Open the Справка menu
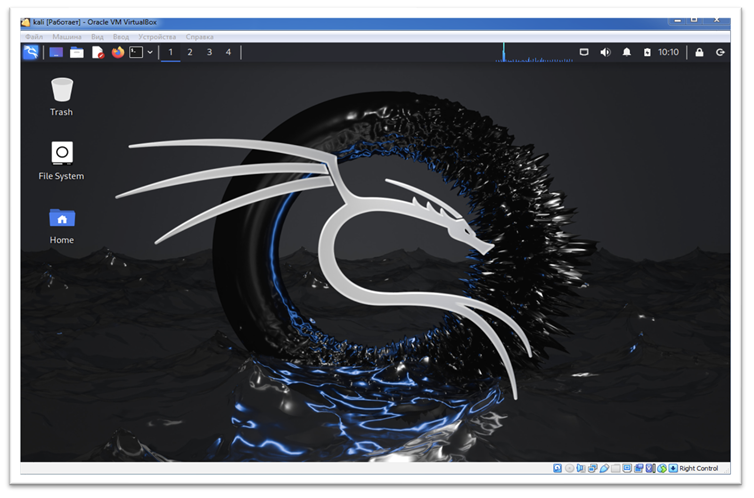 click(200, 37)
